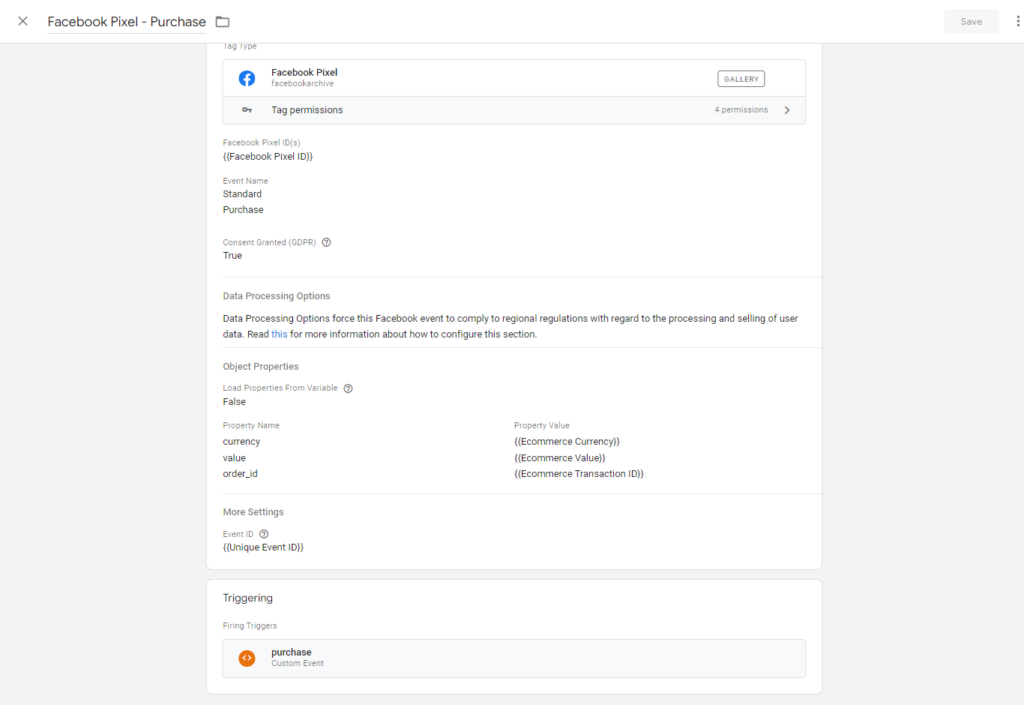Open the three-dot more actions menu
The width and height of the screenshot is (1024, 705).
pyautogui.click(x=1017, y=21)
